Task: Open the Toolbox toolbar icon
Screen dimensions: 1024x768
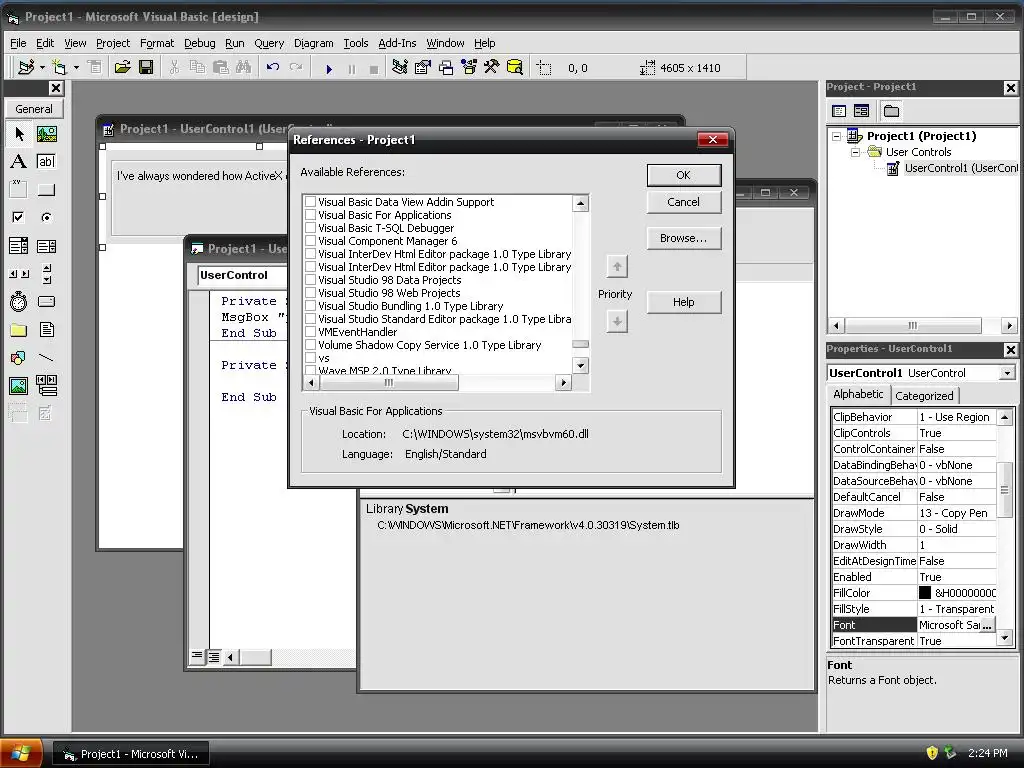Action: coord(492,67)
